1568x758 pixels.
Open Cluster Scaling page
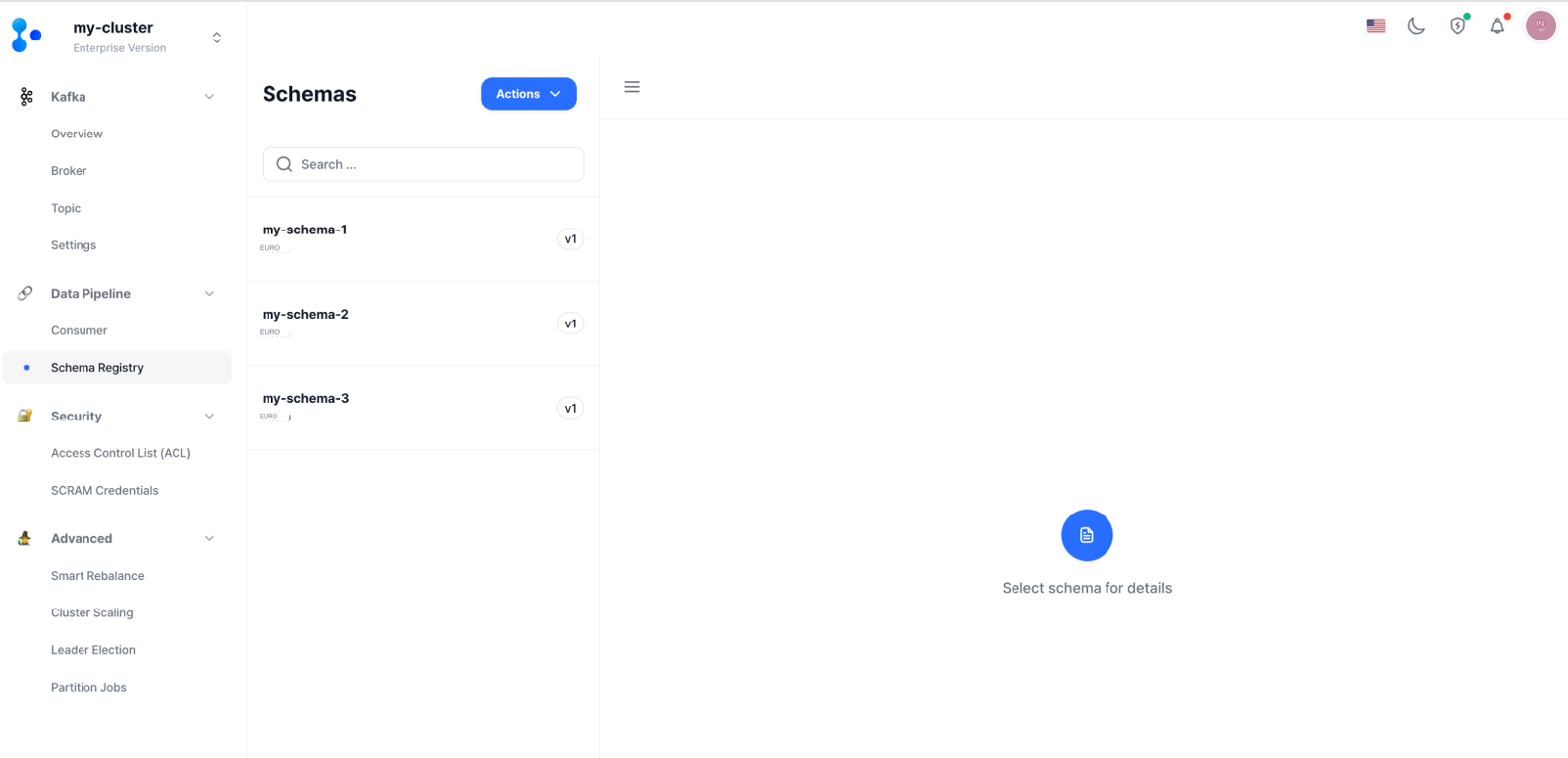pos(92,613)
